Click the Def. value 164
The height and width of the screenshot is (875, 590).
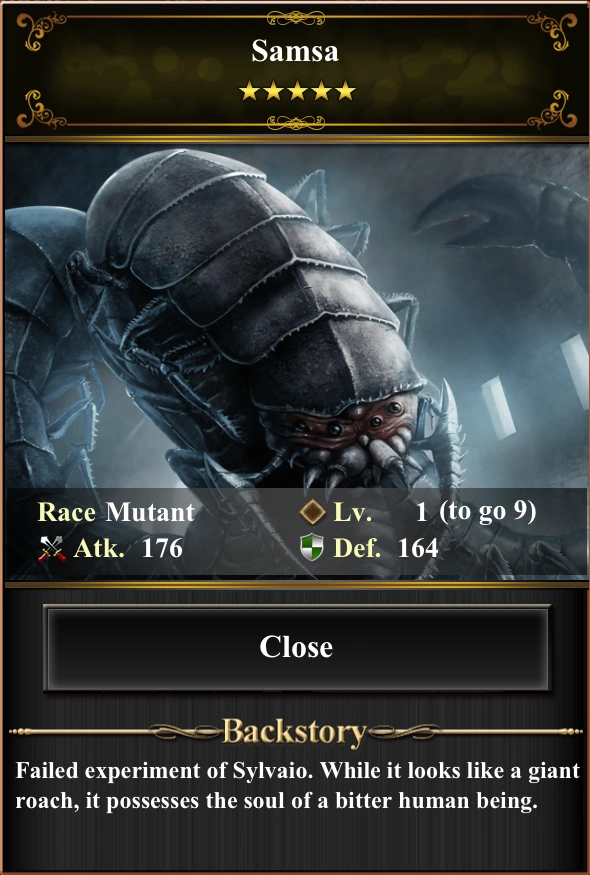click(x=418, y=548)
